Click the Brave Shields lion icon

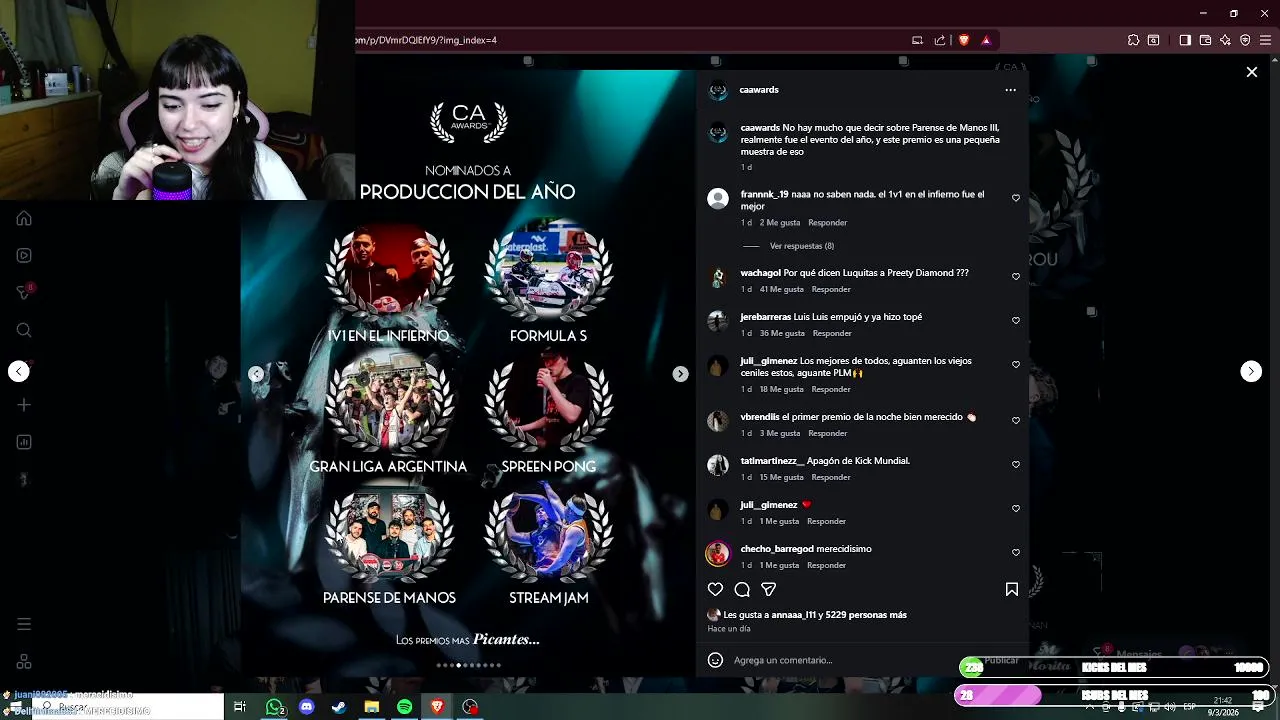(964, 40)
